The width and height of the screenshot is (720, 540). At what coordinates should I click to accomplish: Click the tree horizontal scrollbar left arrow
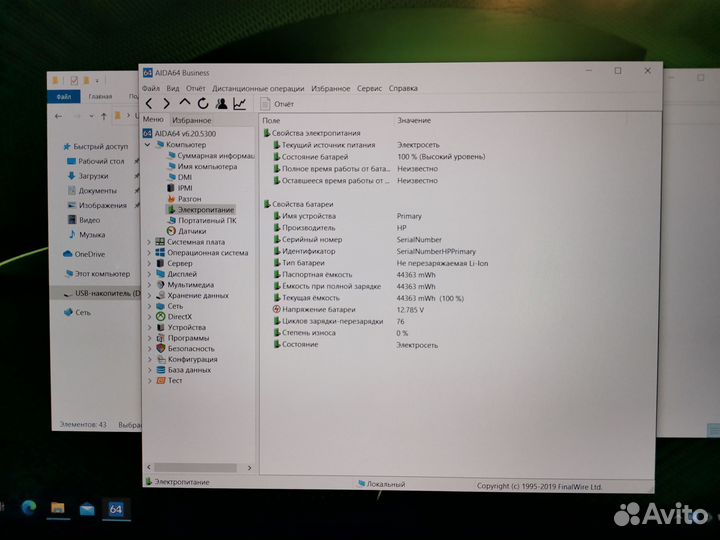click(x=149, y=467)
